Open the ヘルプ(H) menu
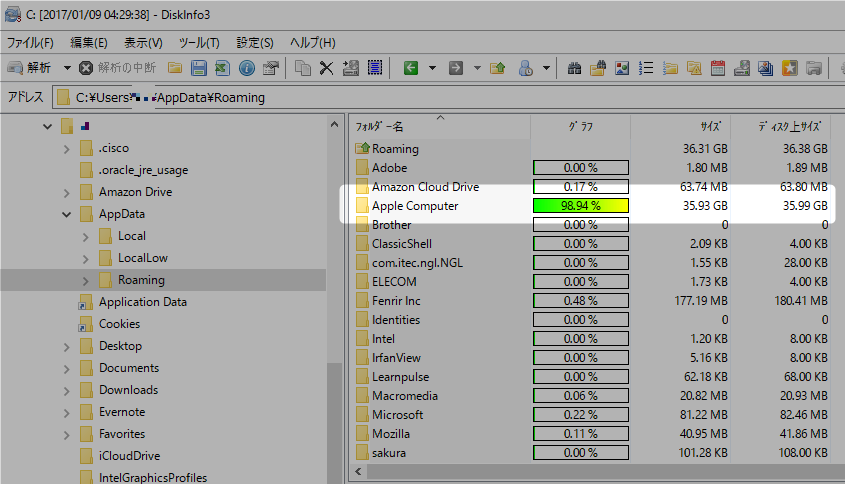 [x=313, y=43]
